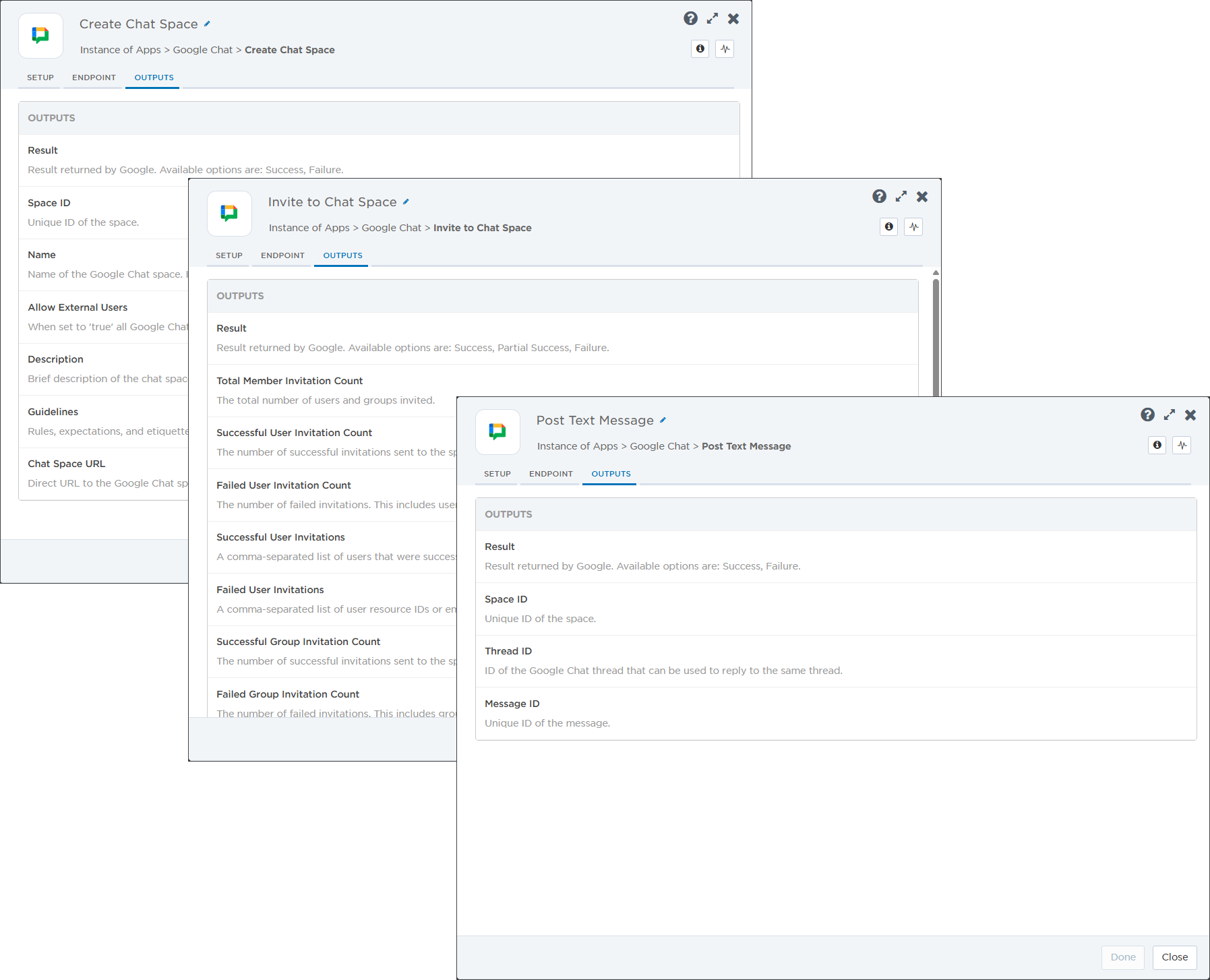
Task: Select OUTPUTS tab in Invite to Chat Space
Action: [x=342, y=255]
